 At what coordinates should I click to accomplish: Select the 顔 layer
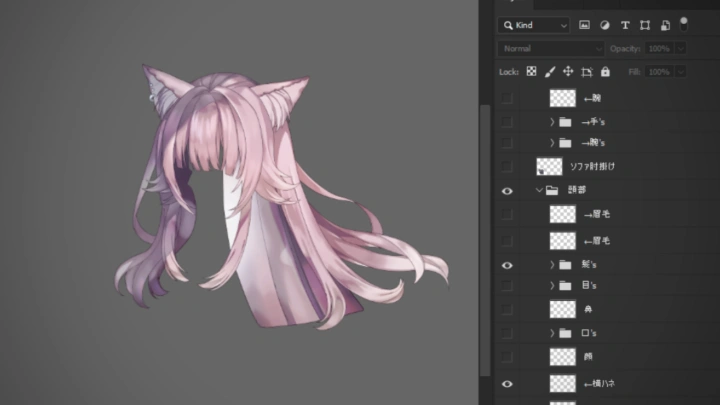tap(600, 356)
